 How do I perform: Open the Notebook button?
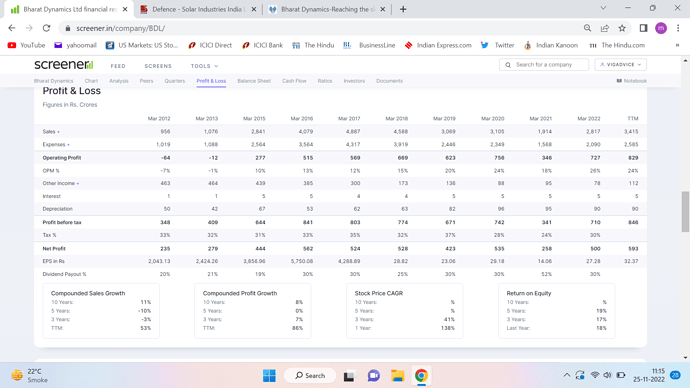(631, 81)
